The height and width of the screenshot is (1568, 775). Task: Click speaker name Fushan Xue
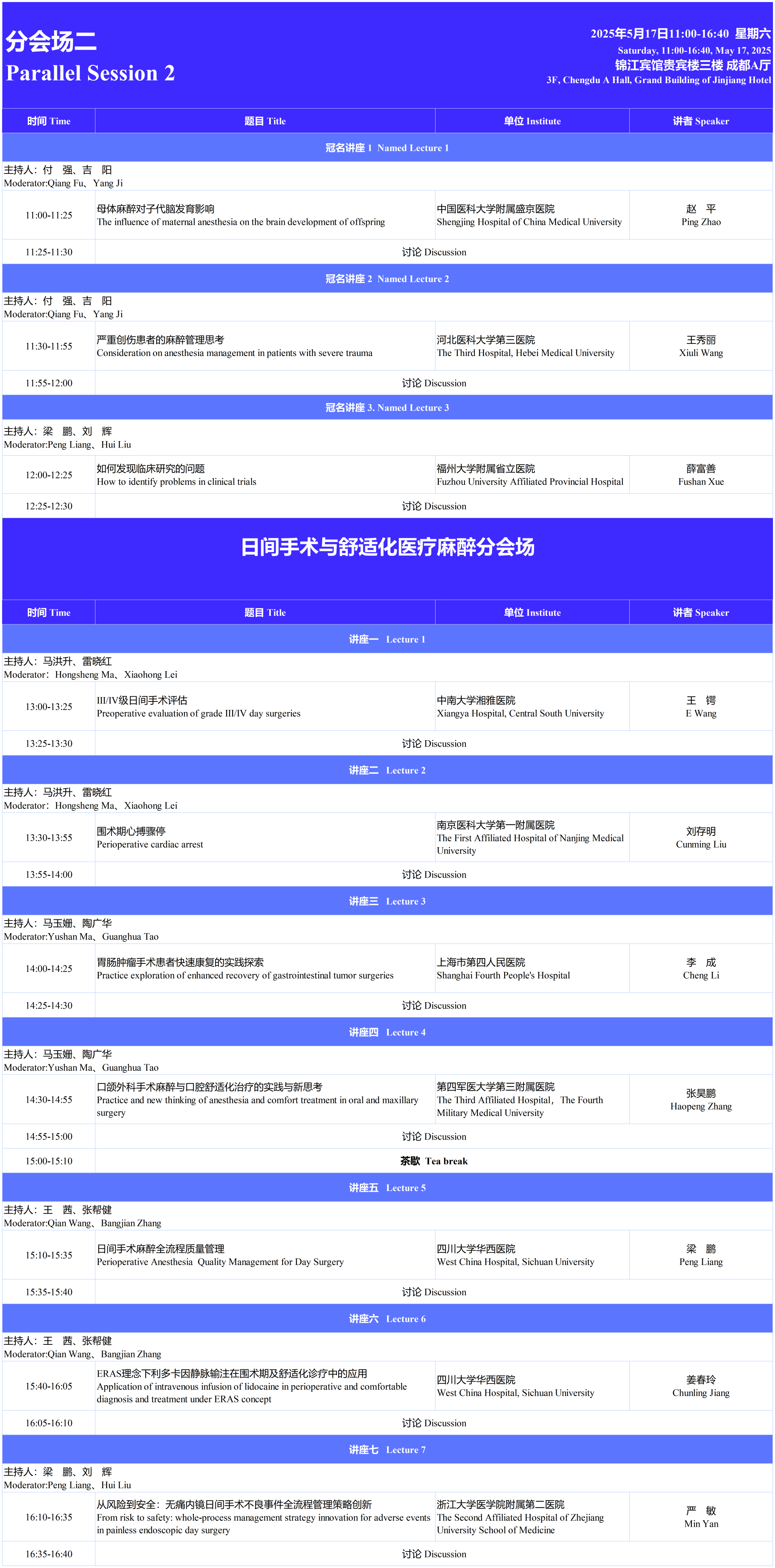701,481
